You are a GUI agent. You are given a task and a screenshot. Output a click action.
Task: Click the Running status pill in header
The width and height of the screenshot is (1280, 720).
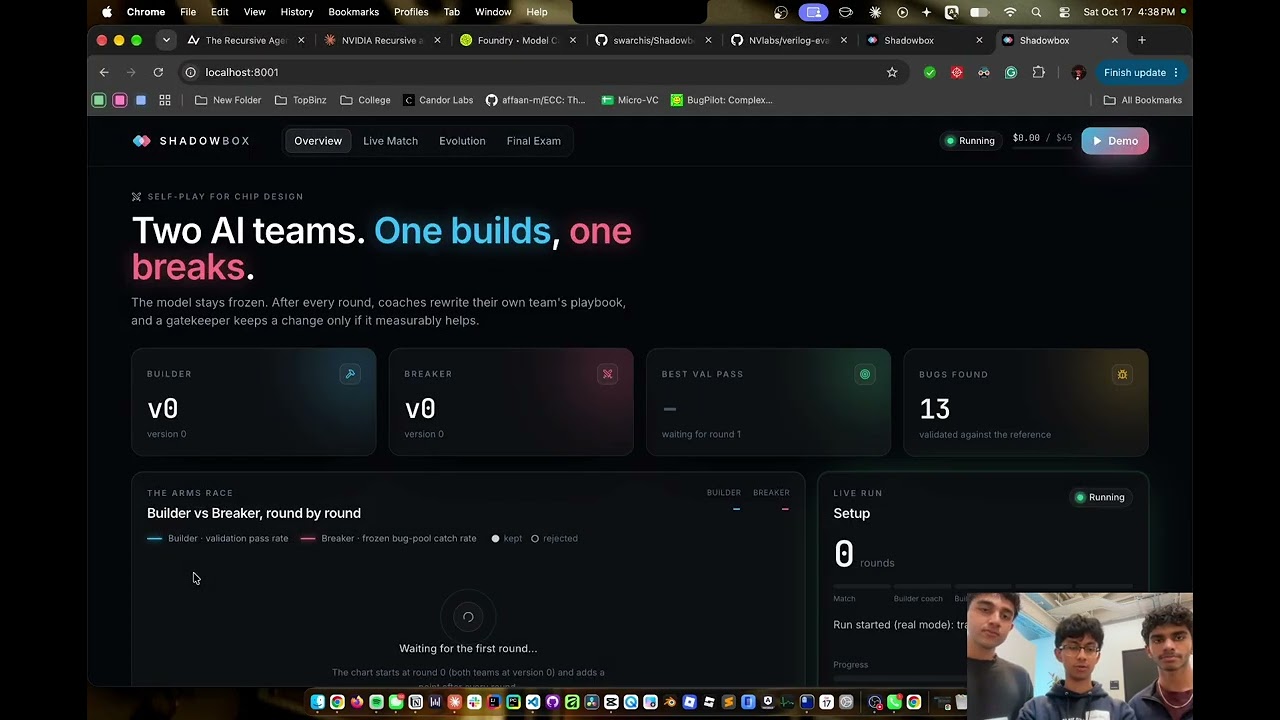(x=970, y=141)
